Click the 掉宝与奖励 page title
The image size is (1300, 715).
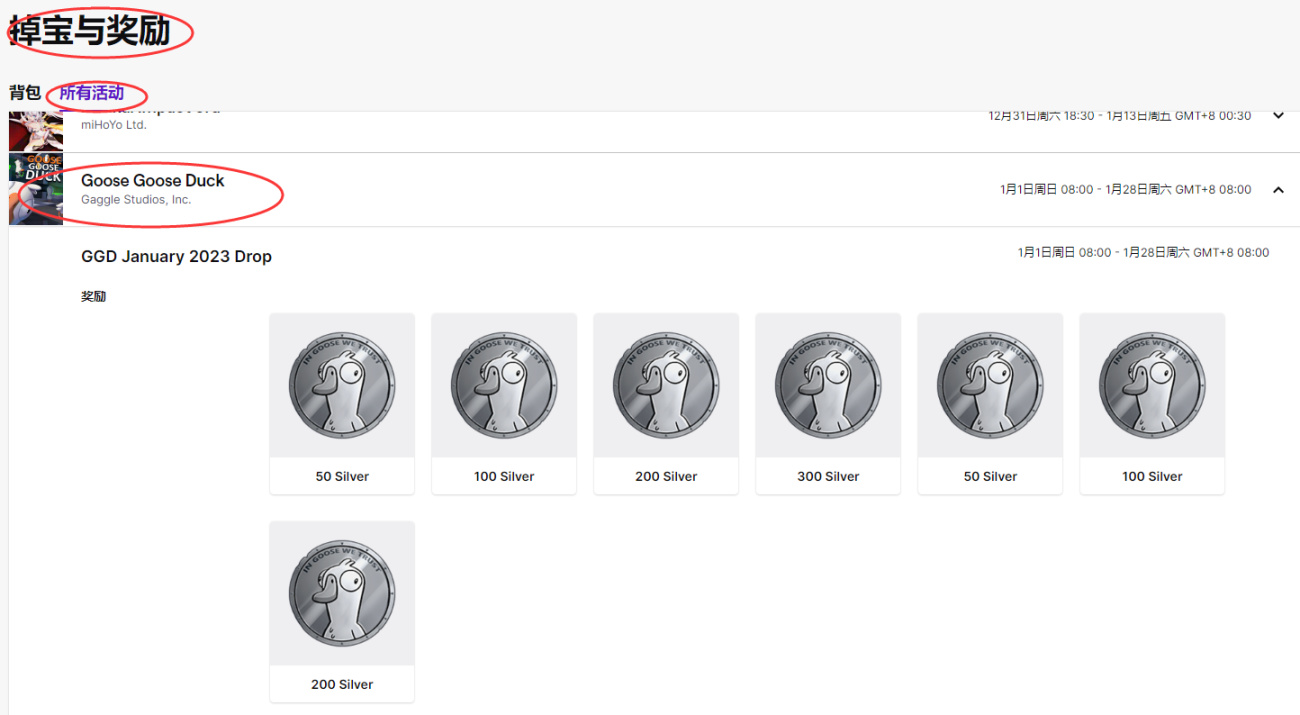click(x=90, y=32)
